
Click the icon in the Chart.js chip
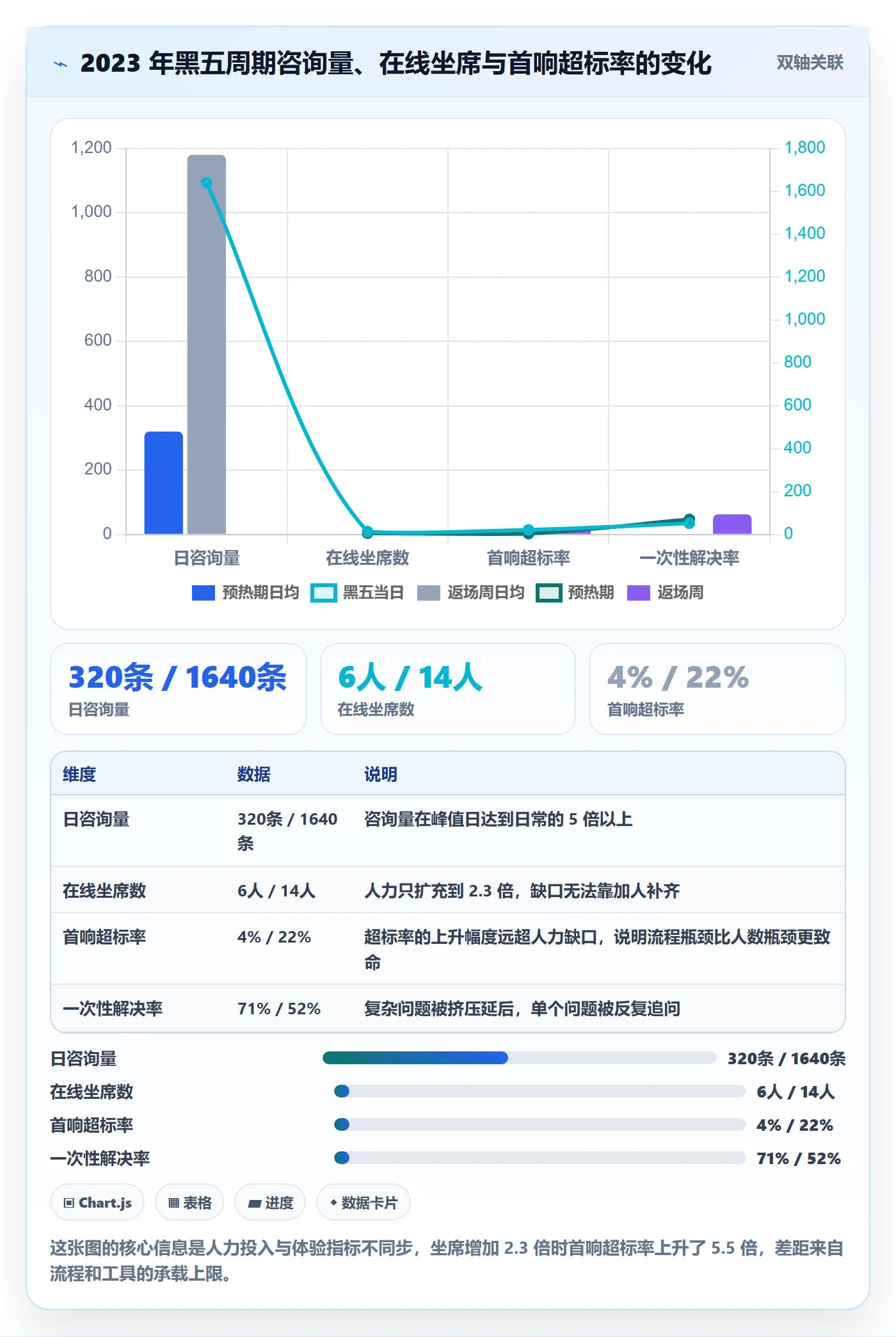click(x=69, y=1203)
